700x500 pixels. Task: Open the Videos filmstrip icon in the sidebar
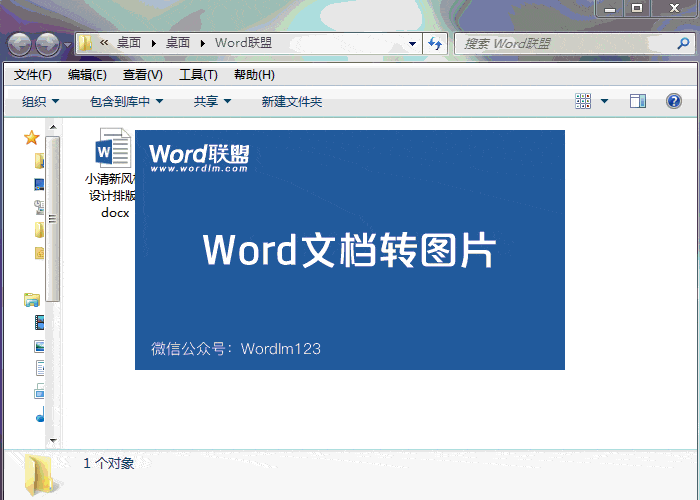[x=39, y=322]
